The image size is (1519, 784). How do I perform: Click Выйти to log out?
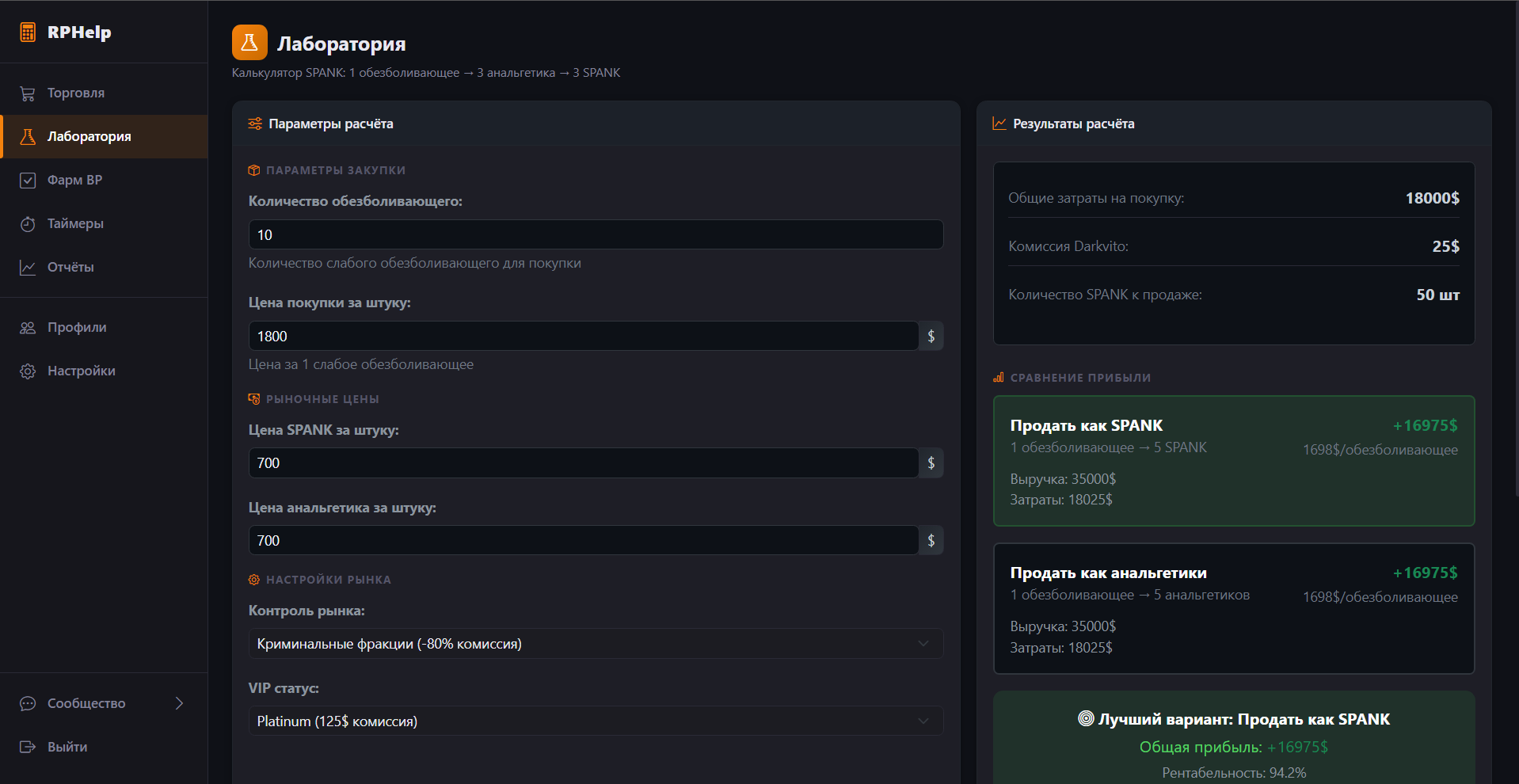104,747
